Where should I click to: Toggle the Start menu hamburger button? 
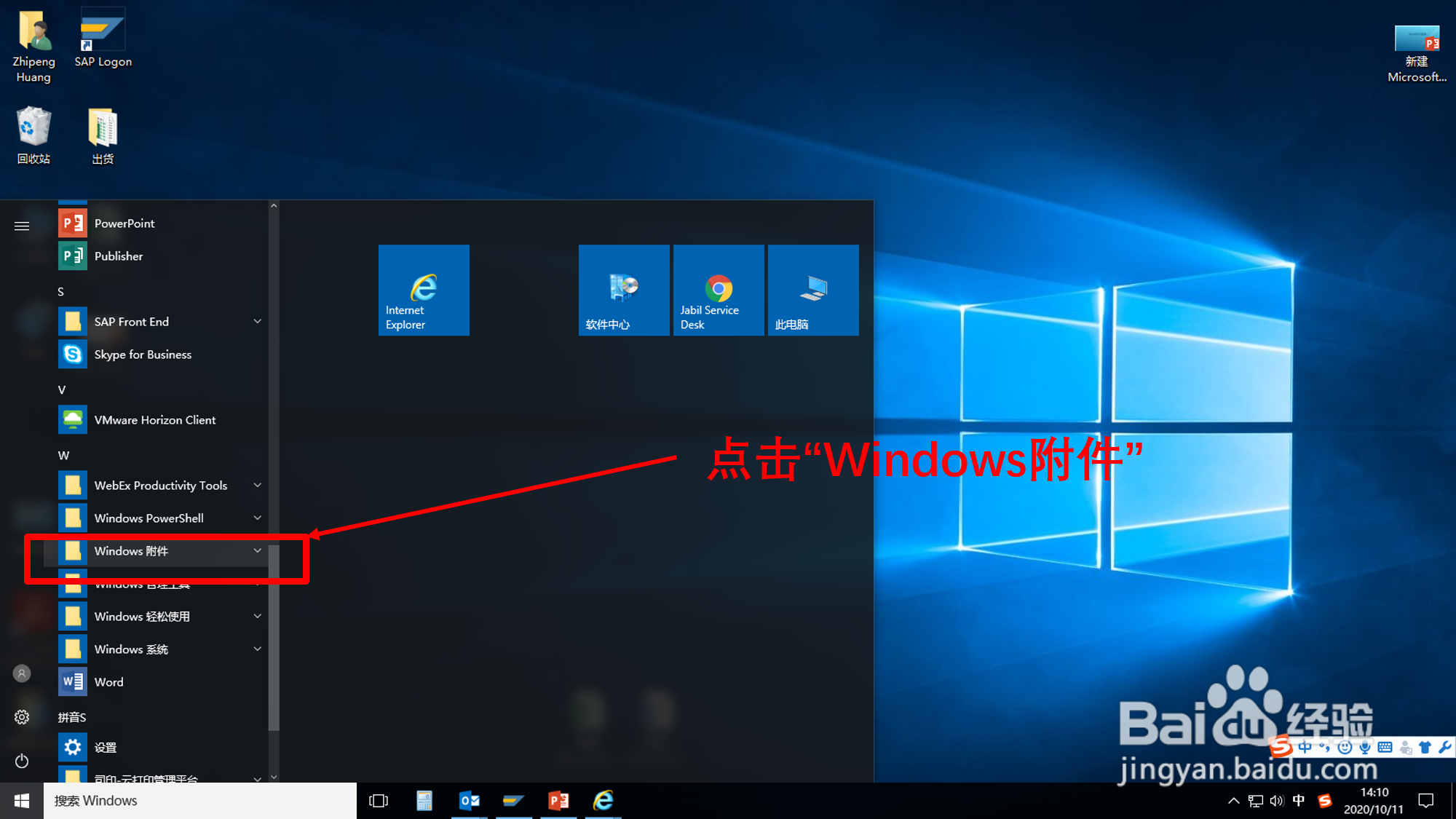click(x=22, y=226)
